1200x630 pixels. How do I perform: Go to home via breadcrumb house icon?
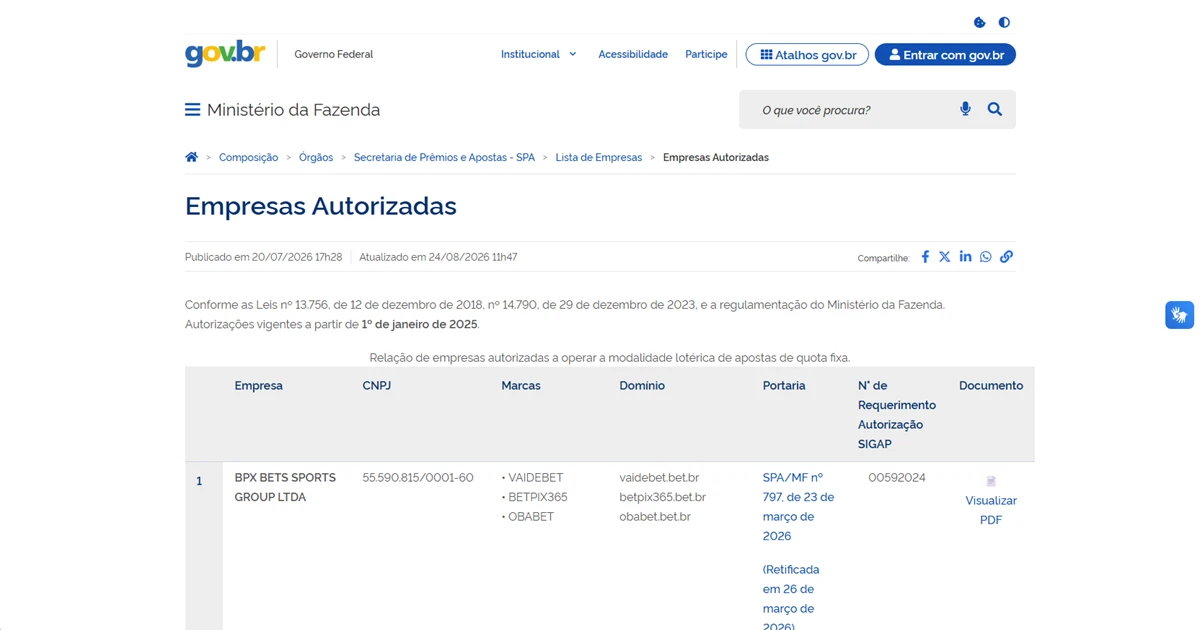pyautogui.click(x=191, y=157)
